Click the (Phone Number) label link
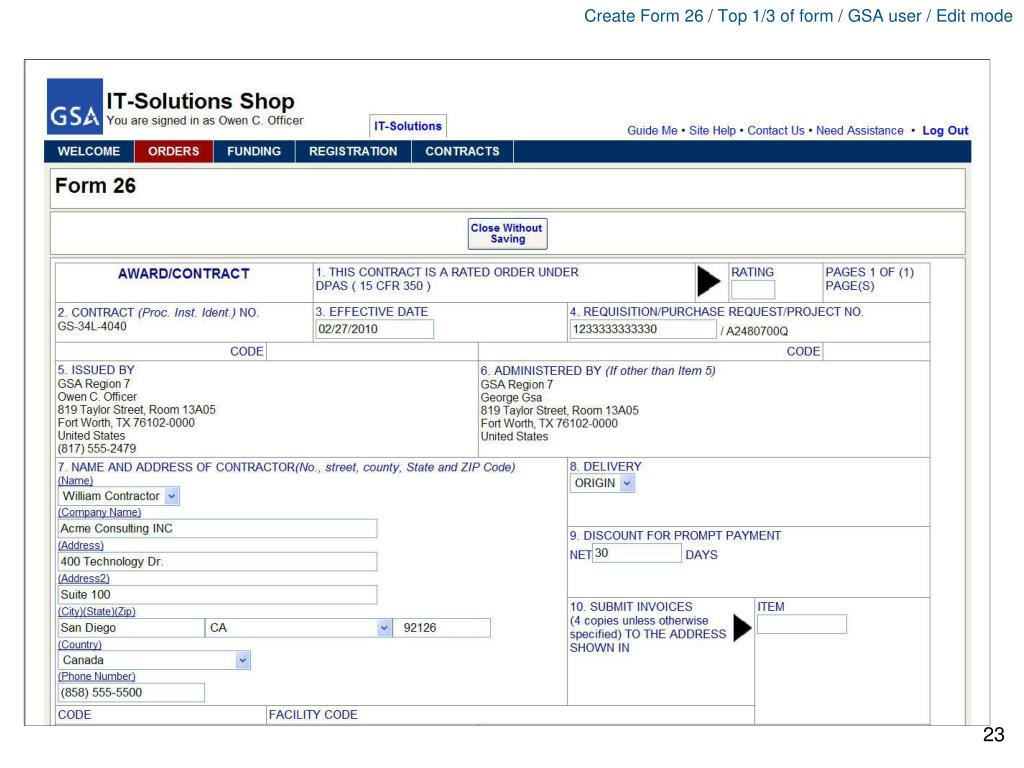 (97, 677)
